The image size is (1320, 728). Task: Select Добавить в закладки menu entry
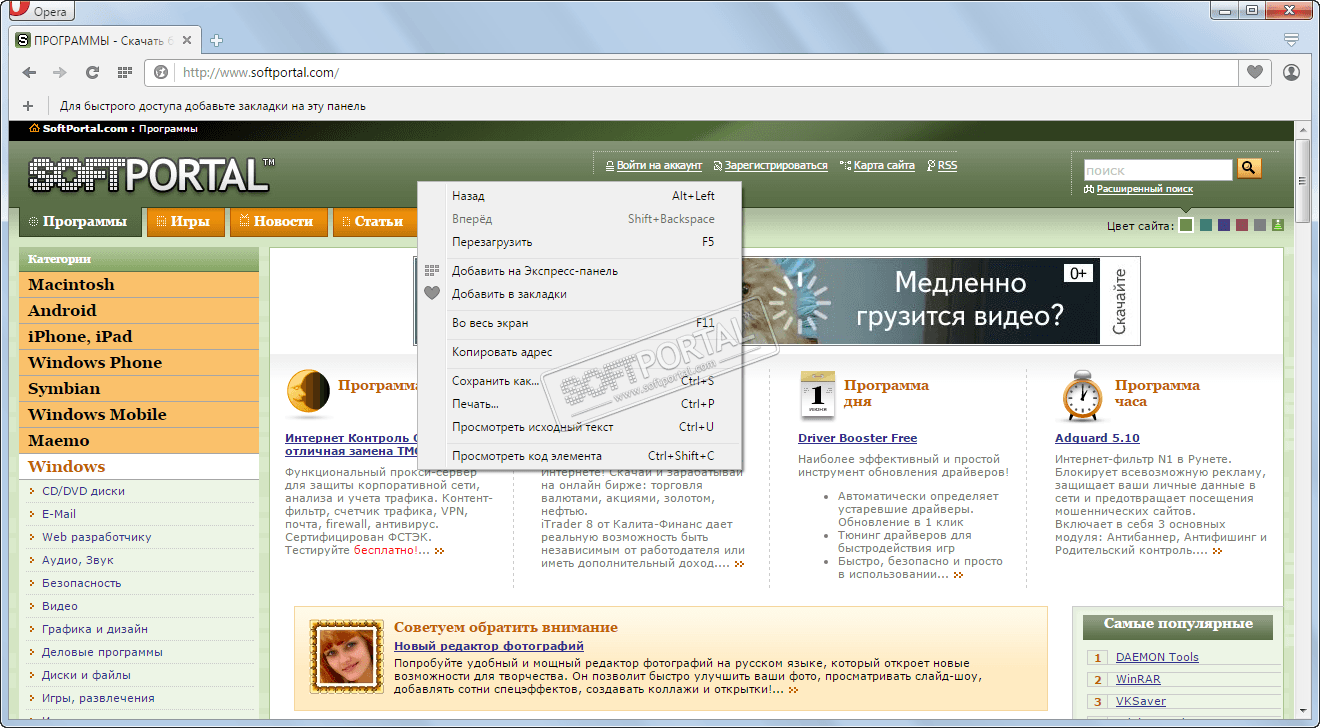click(579, 294)
